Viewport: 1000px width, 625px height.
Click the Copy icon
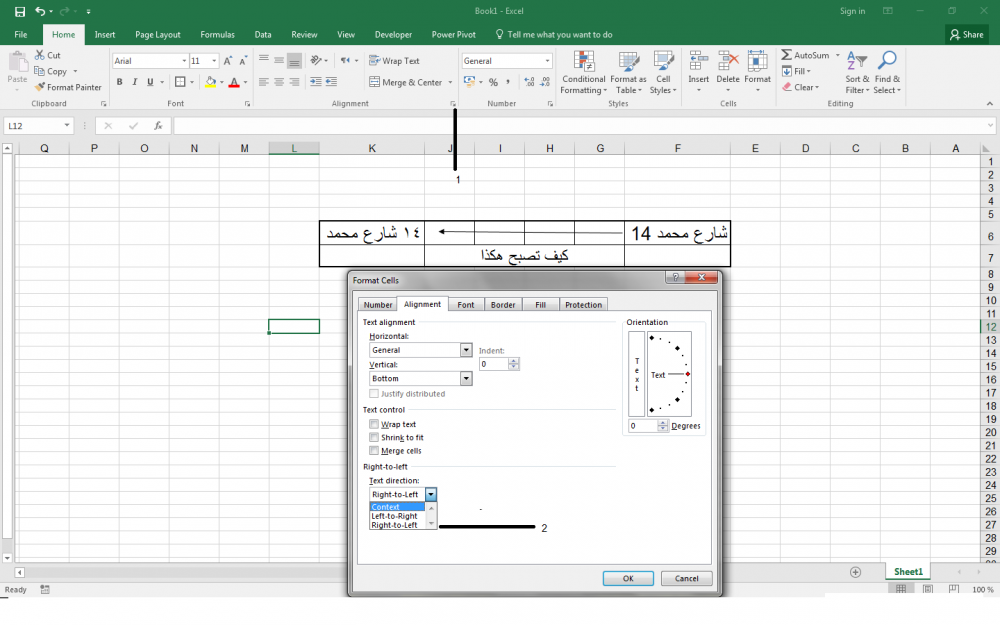pyautogui.click(x=40, y=71)
